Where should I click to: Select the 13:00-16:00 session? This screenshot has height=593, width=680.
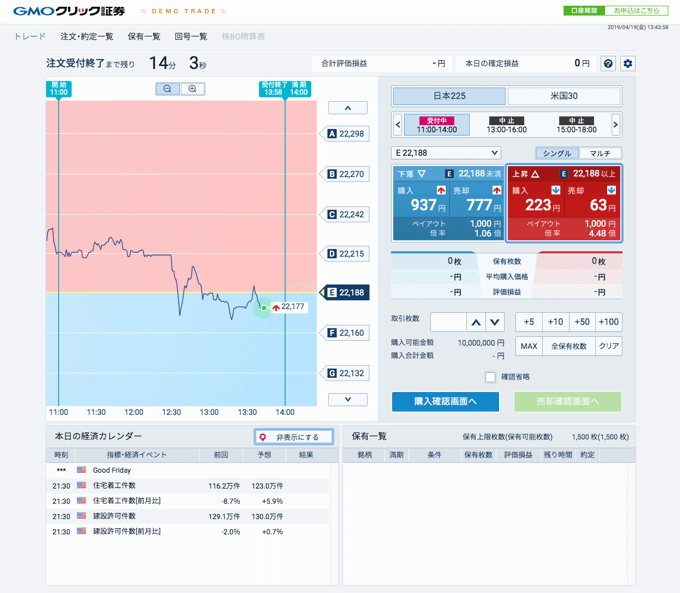[507, 125]
